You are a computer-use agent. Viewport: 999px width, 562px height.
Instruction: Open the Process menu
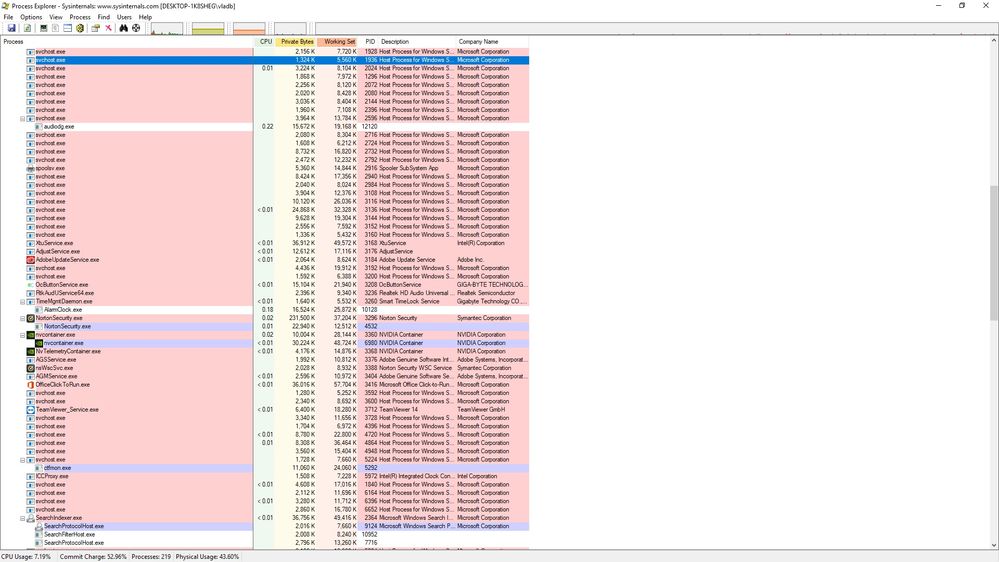pyautogui.click(x=80, y=17)
